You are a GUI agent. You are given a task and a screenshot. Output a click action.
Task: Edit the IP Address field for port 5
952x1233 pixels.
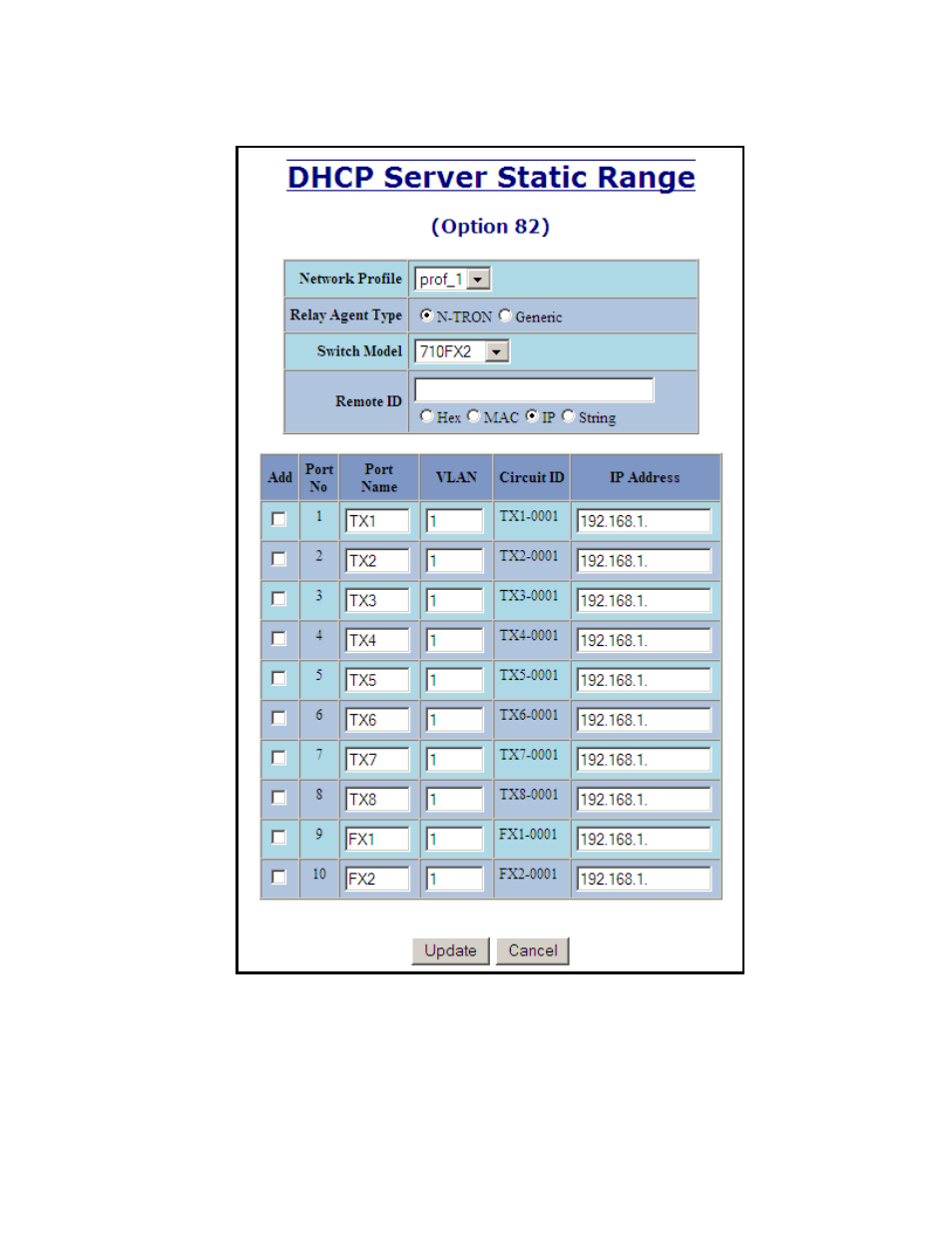644,680
